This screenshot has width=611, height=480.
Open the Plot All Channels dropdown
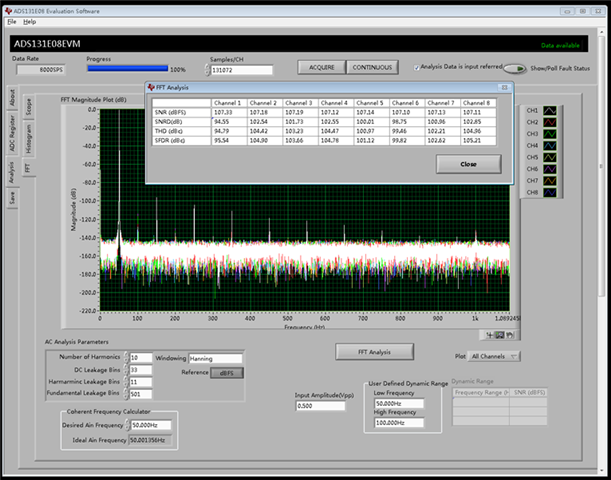pos(493,356)
